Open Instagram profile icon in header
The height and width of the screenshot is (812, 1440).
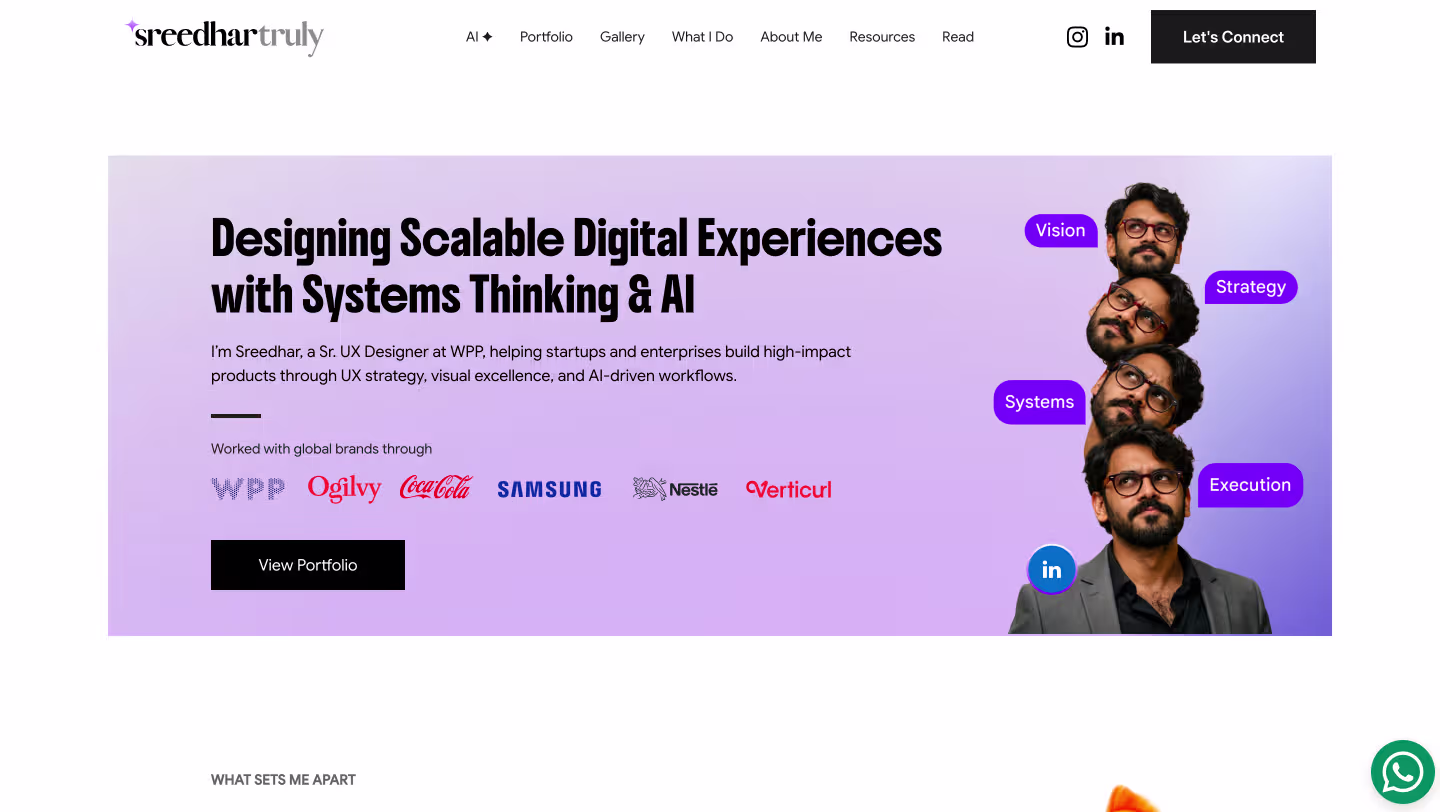click(1077, 37)
